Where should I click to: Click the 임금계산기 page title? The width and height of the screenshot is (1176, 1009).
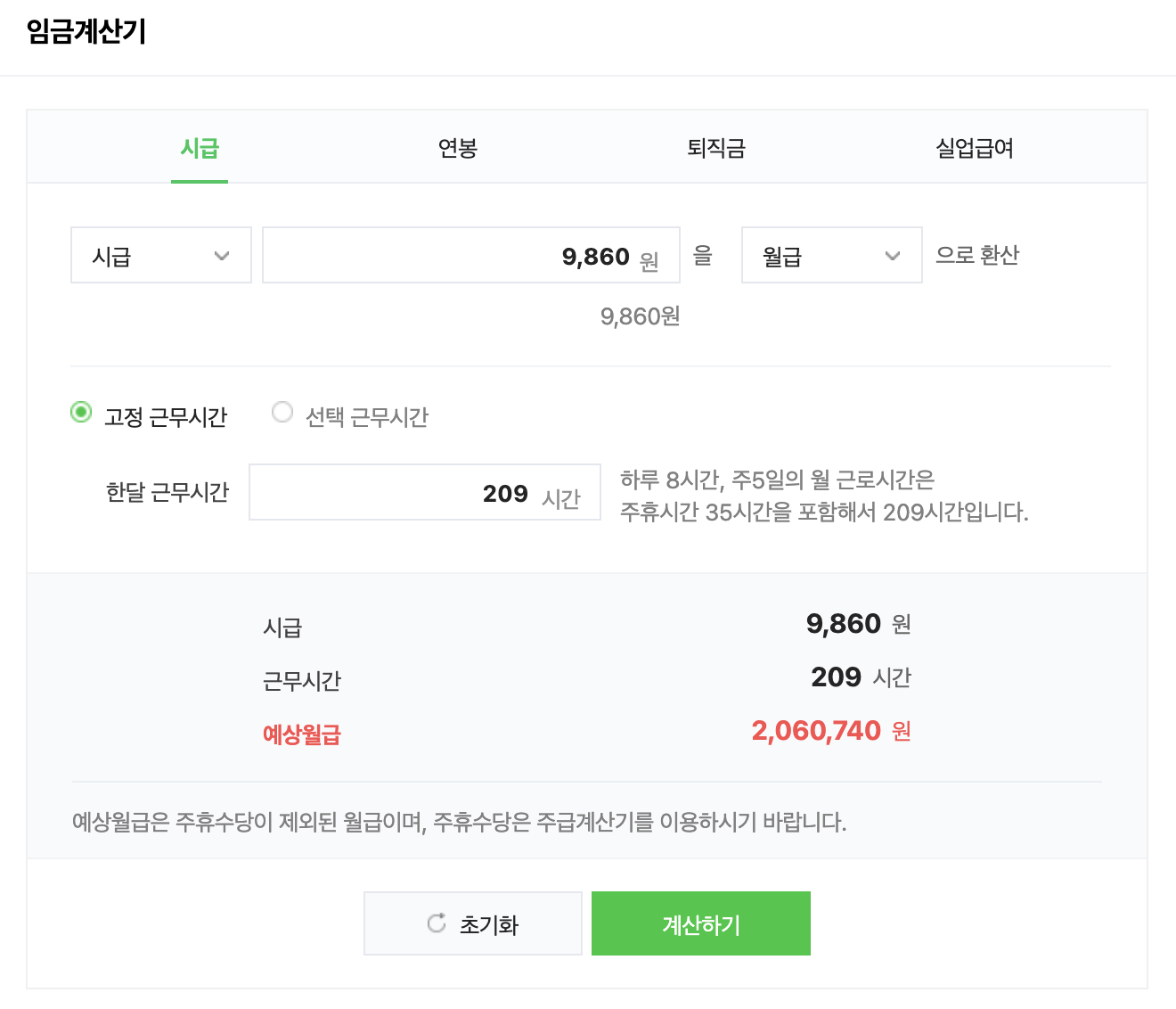tap(86, 31)
